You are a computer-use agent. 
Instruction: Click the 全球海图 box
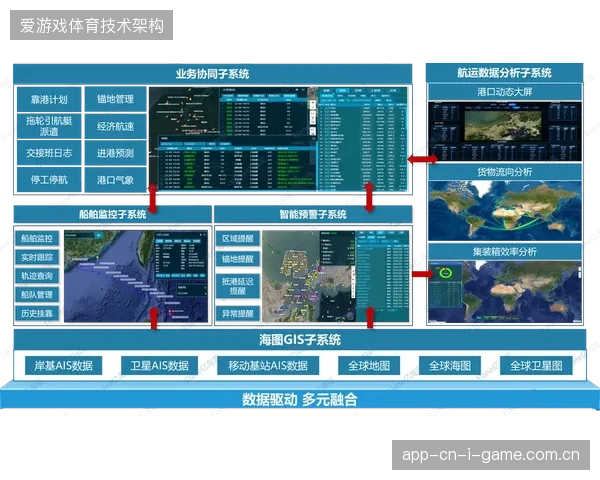tap(450, 366)
